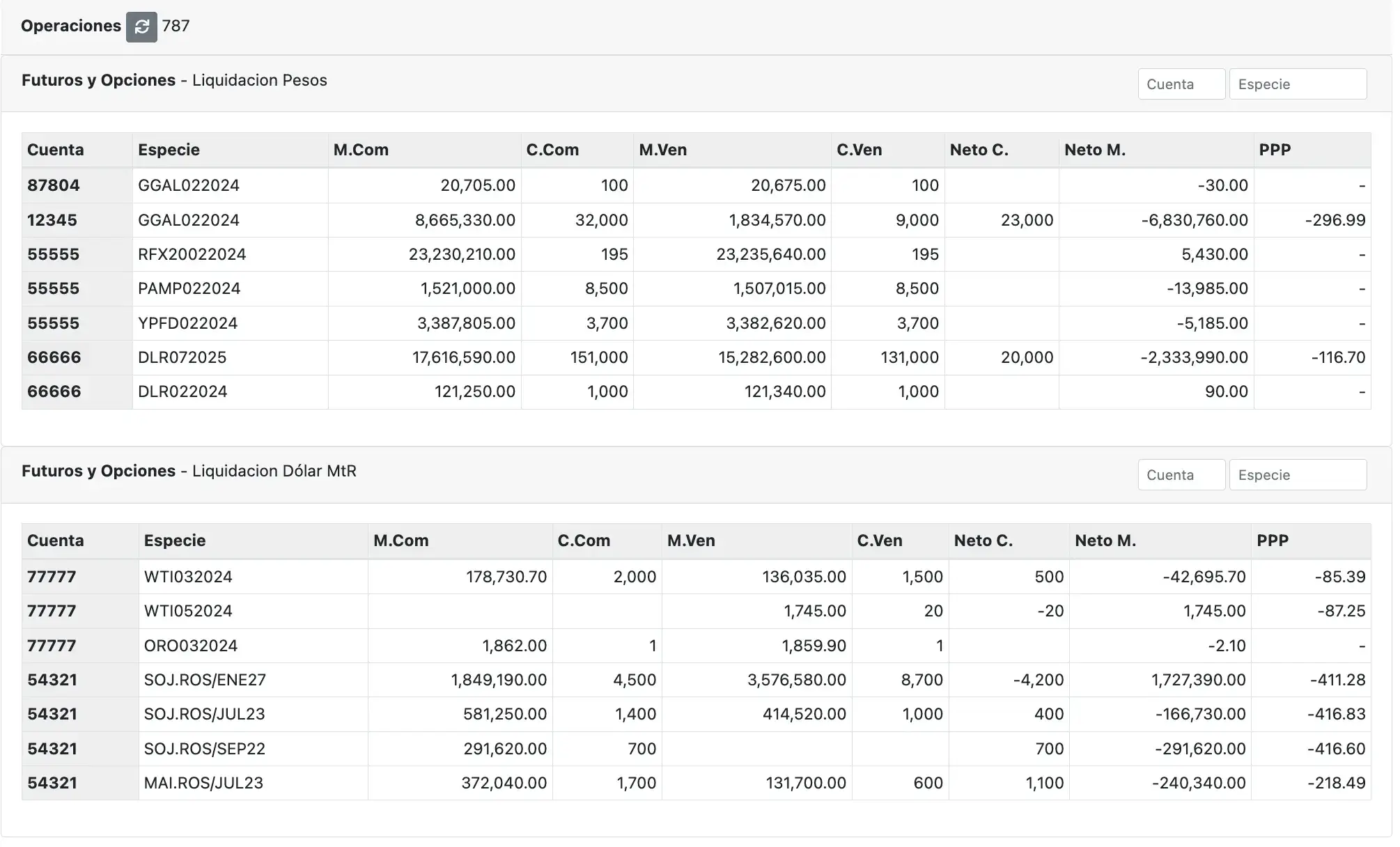The height and width of the screenshot is (847, 1400).
Task: Click Neto M. header in Pesos table
Action: [x=1094, y=150]
